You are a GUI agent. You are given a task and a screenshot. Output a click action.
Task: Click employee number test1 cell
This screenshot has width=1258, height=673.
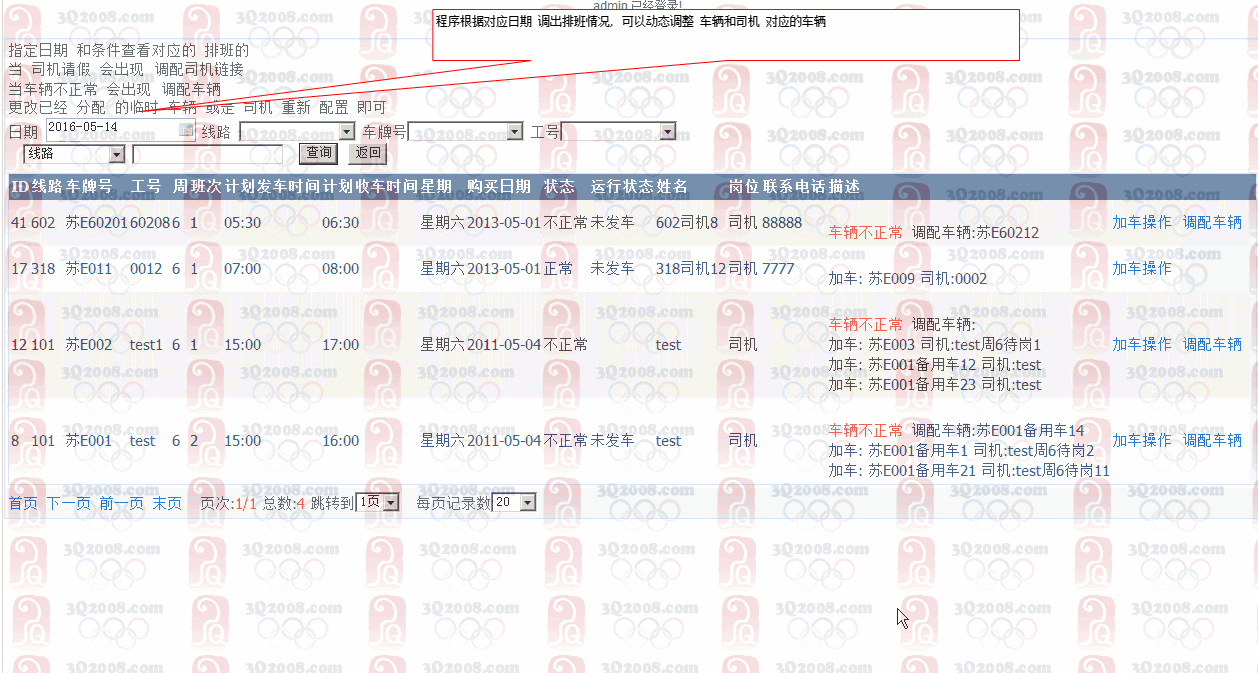(x=146, y=344)
